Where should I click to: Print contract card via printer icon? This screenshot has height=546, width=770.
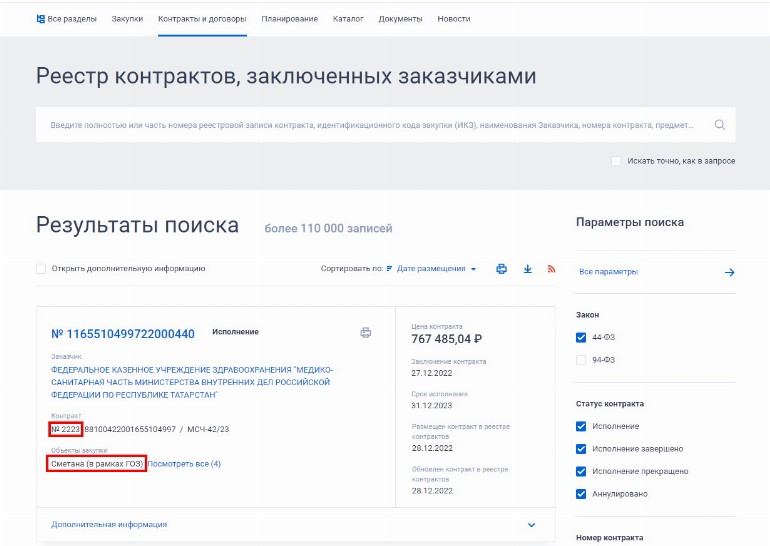point(366,333)
